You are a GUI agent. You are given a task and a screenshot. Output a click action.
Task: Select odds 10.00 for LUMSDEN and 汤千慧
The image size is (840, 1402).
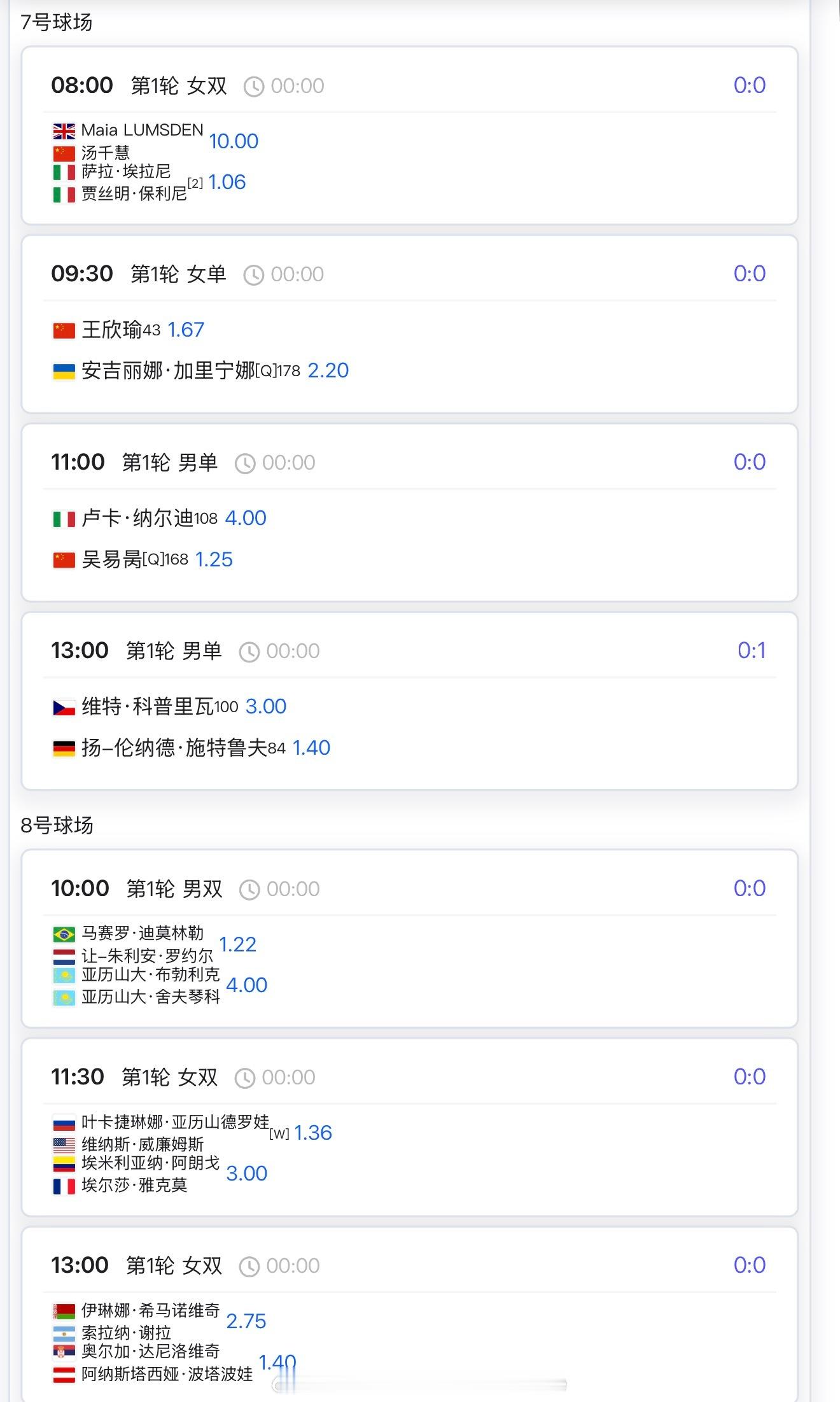(x=234, y=141)
